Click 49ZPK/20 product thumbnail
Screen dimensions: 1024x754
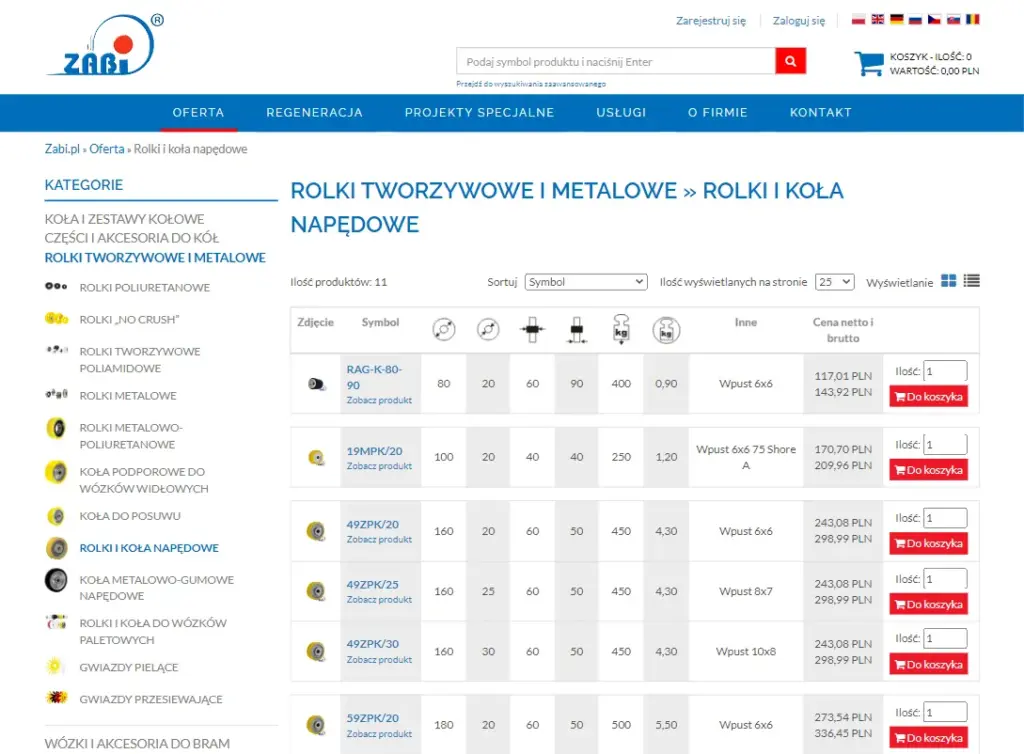(x=316, y=531)
